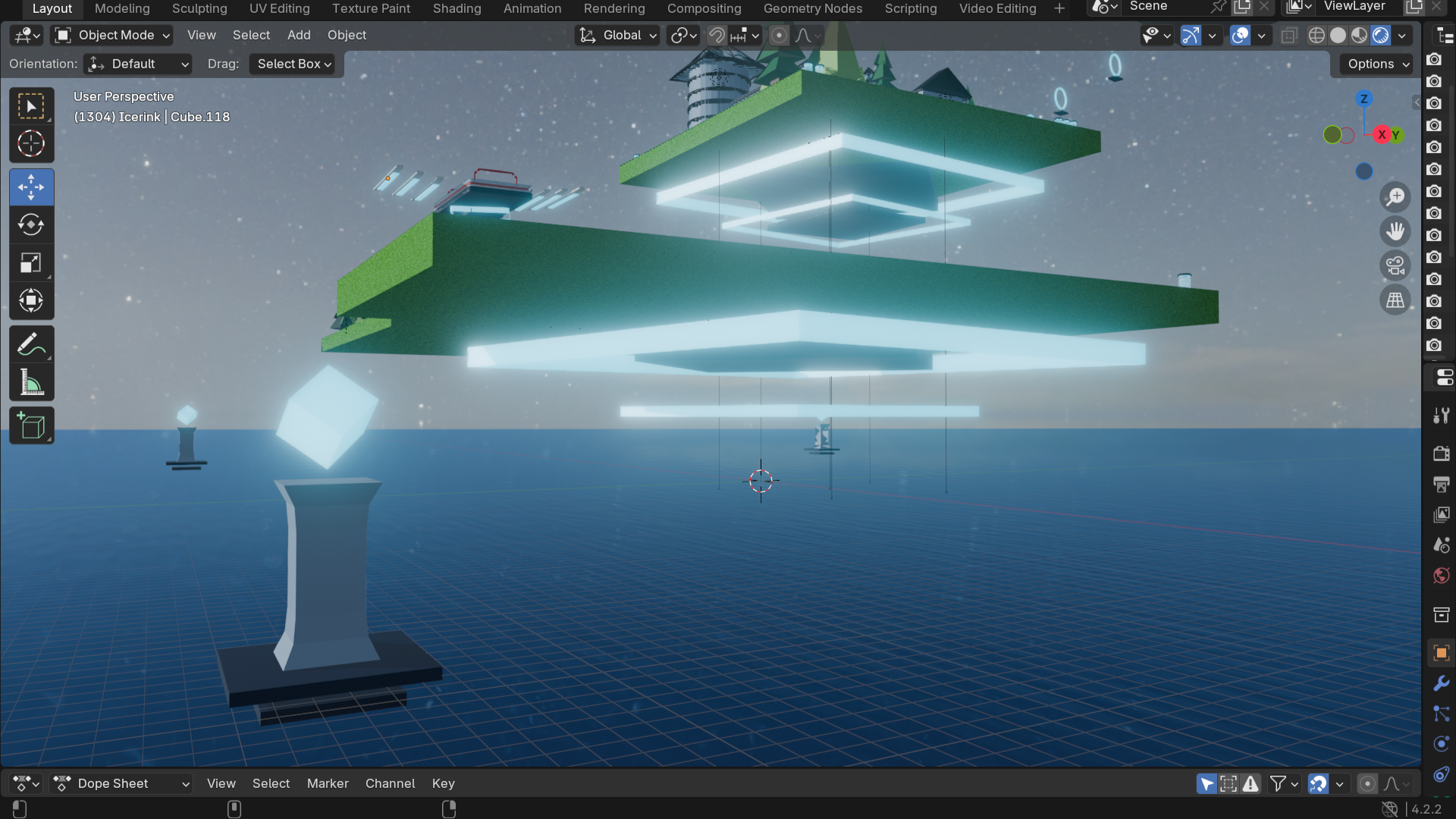Expand the Global orientation dropdown
The width and height of the screenshot is (1456, 819).
click(617, 35)
